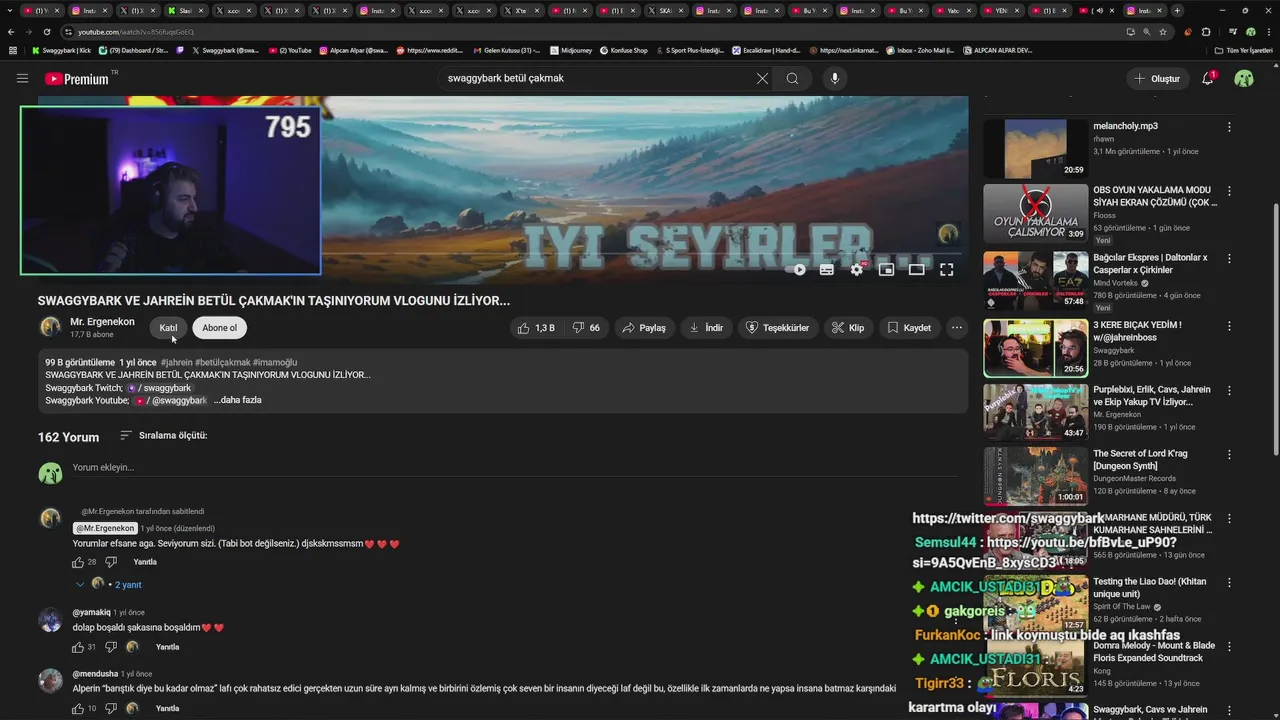Open more actions three-dot button under video
The width and height of the screenshot is (1280, 720).
pyautogui.click(x=957, y=328)
